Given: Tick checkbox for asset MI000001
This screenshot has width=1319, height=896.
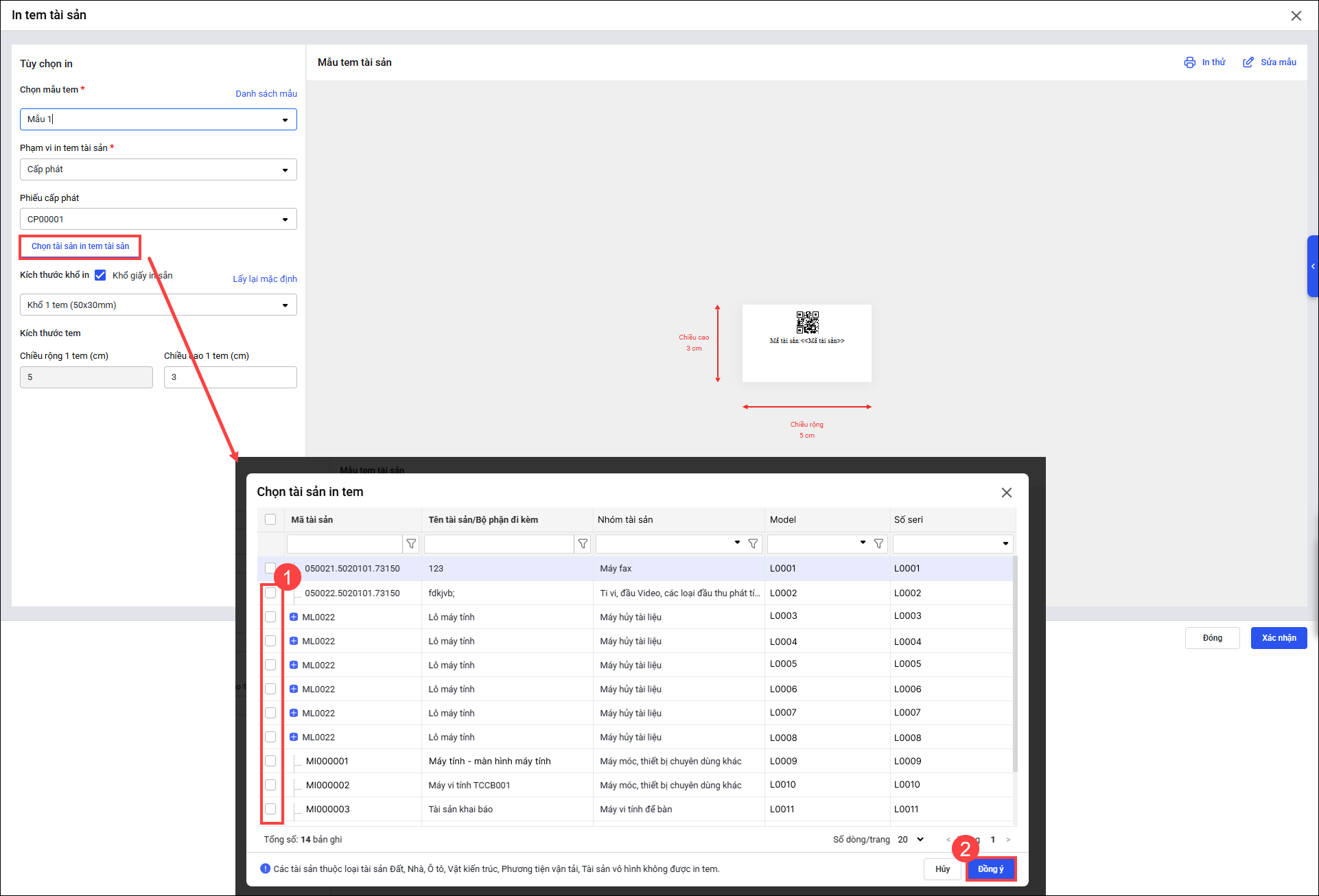Looking at the screenshot, I should (x=270, y=761).
